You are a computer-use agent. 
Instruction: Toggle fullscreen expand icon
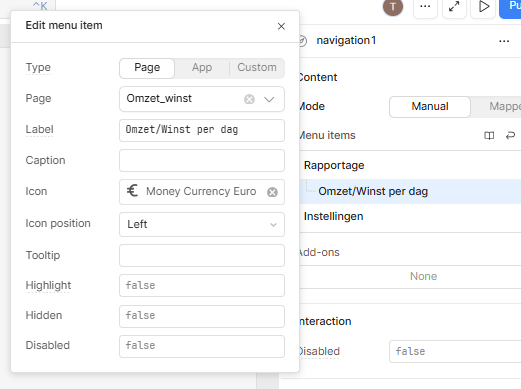coord(454,7)
